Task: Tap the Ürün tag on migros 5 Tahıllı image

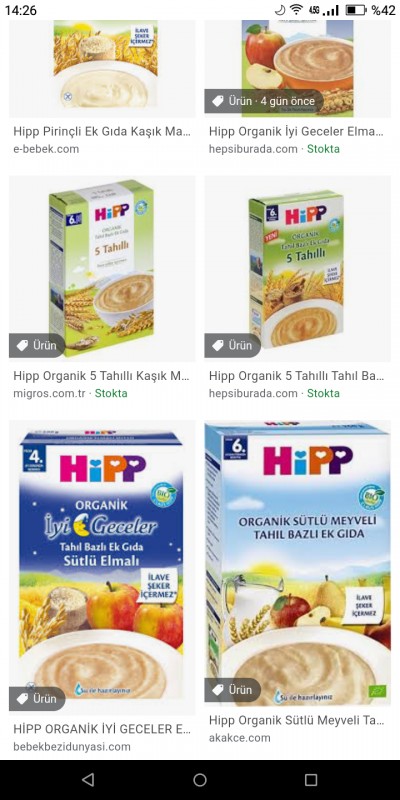Action: [37, 345]
